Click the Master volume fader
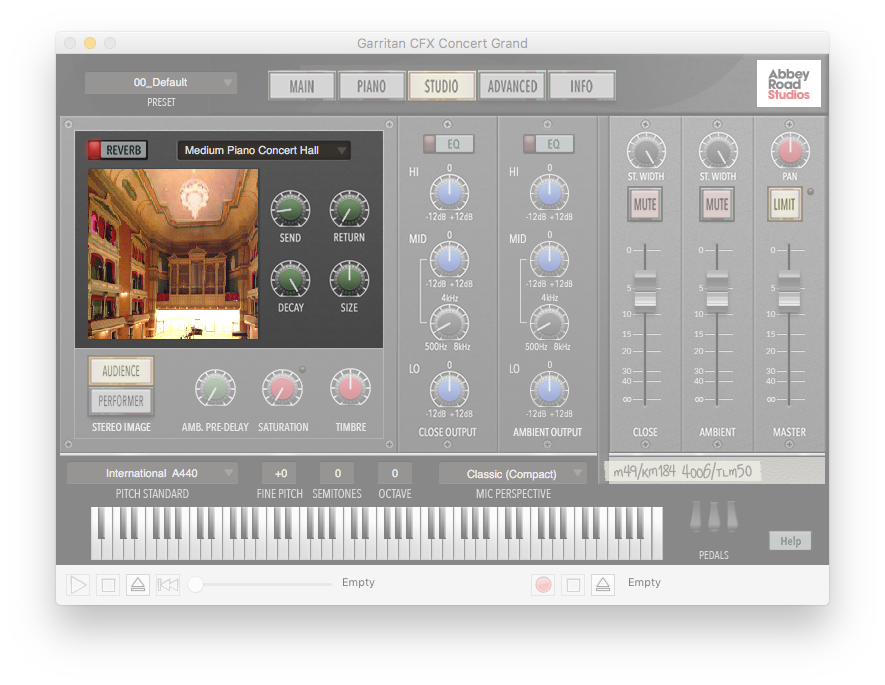Image resolution: width=885 pixels, height=685 pixels. pyautogui.click(x=789, y=289)
